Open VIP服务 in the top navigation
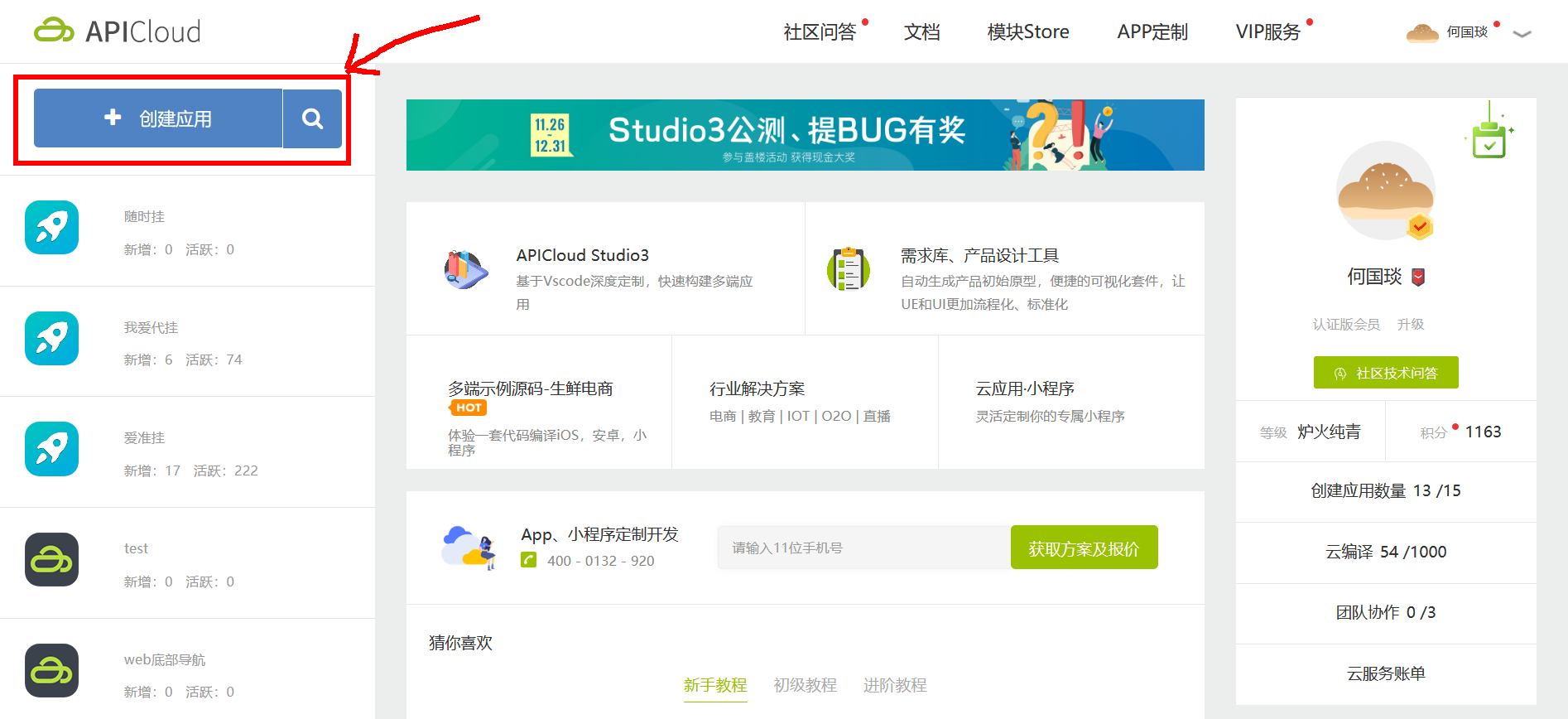 [1267, 31]
